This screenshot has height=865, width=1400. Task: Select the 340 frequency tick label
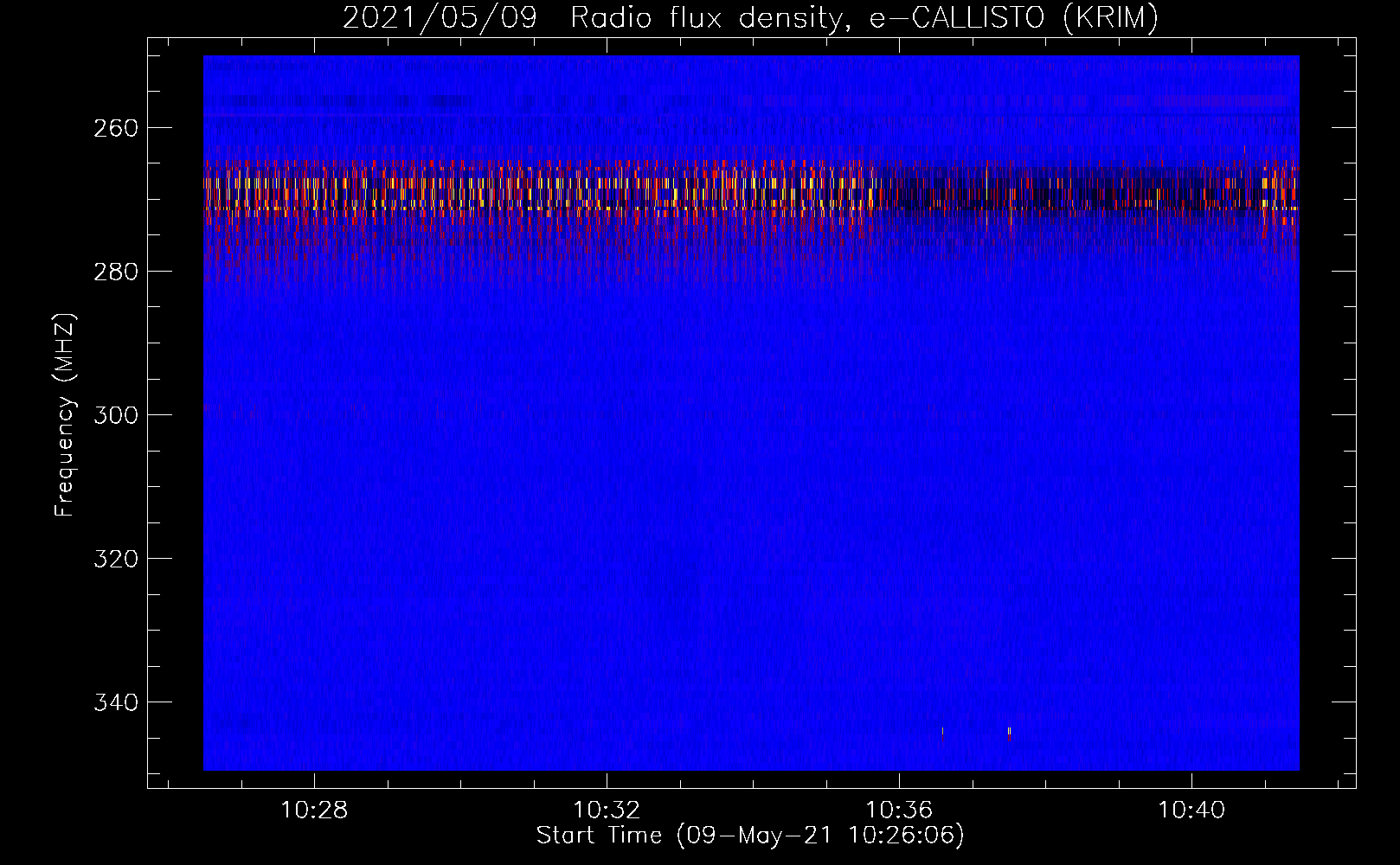pyautogui.click(x=115, y=702)
